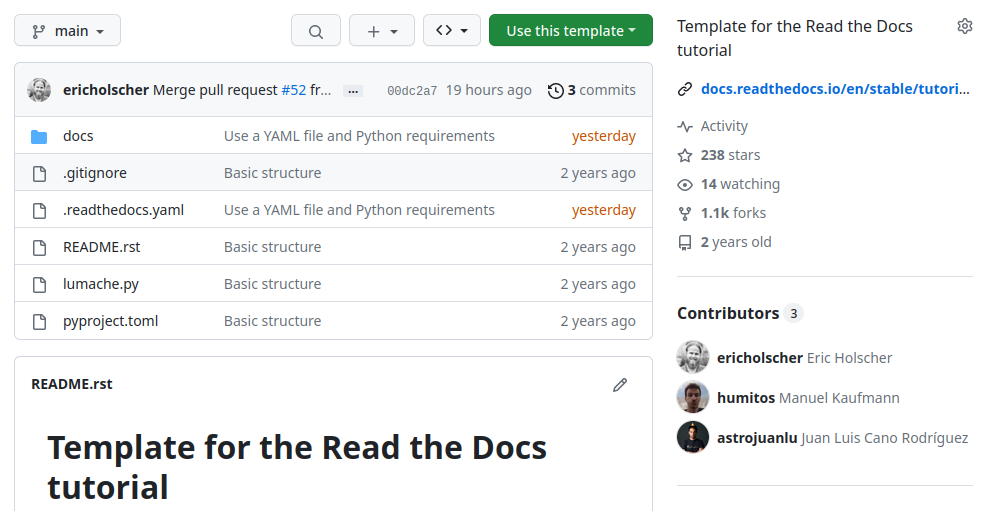View the 1.1k forks list
Image resolution: width=995 pixels, height=511 pixels.
733,213
